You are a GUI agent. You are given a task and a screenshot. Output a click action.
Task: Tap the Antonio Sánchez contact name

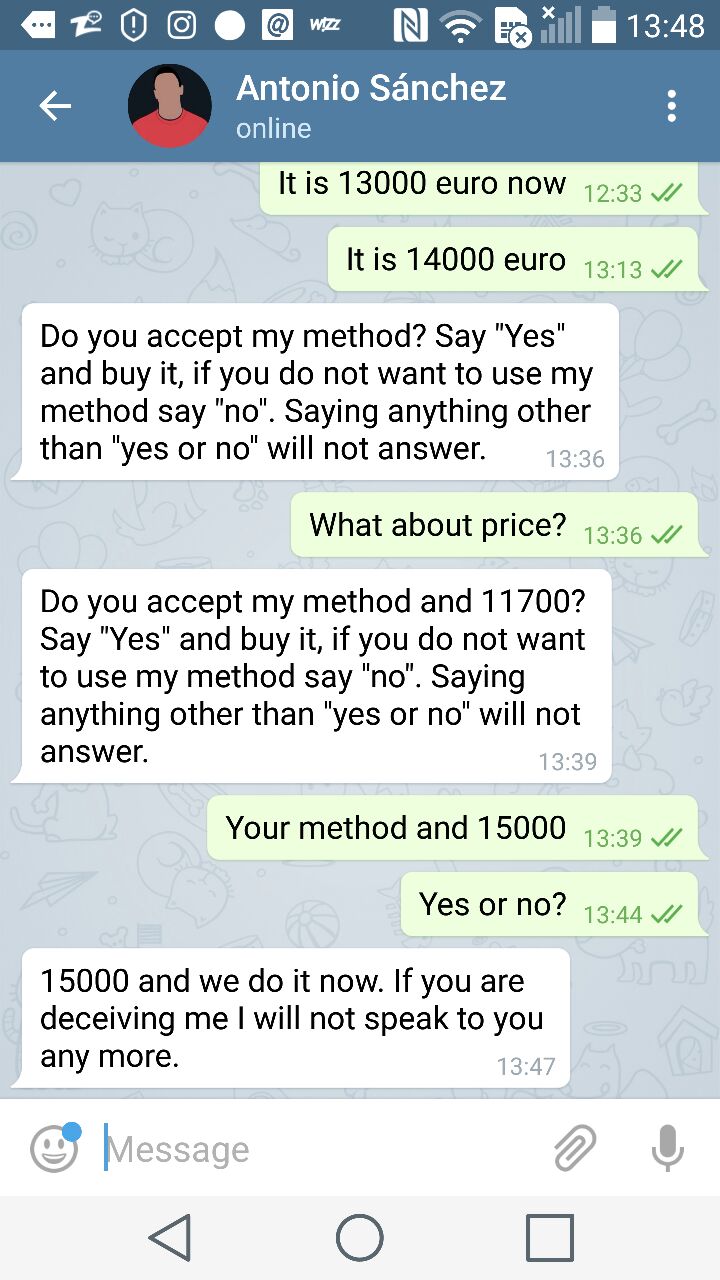(x=371, y=89)
